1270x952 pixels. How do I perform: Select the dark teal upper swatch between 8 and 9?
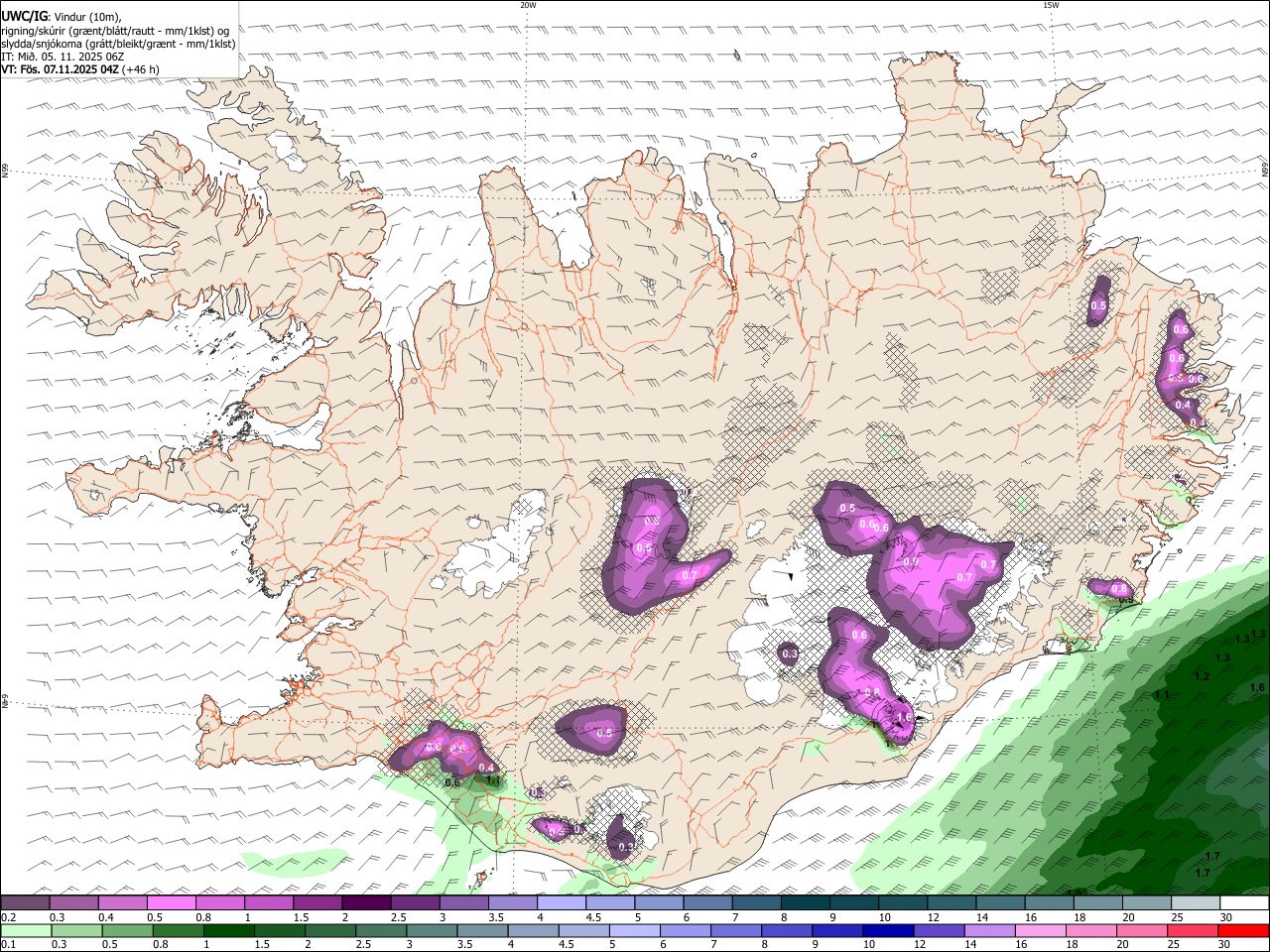pos(805,903)
